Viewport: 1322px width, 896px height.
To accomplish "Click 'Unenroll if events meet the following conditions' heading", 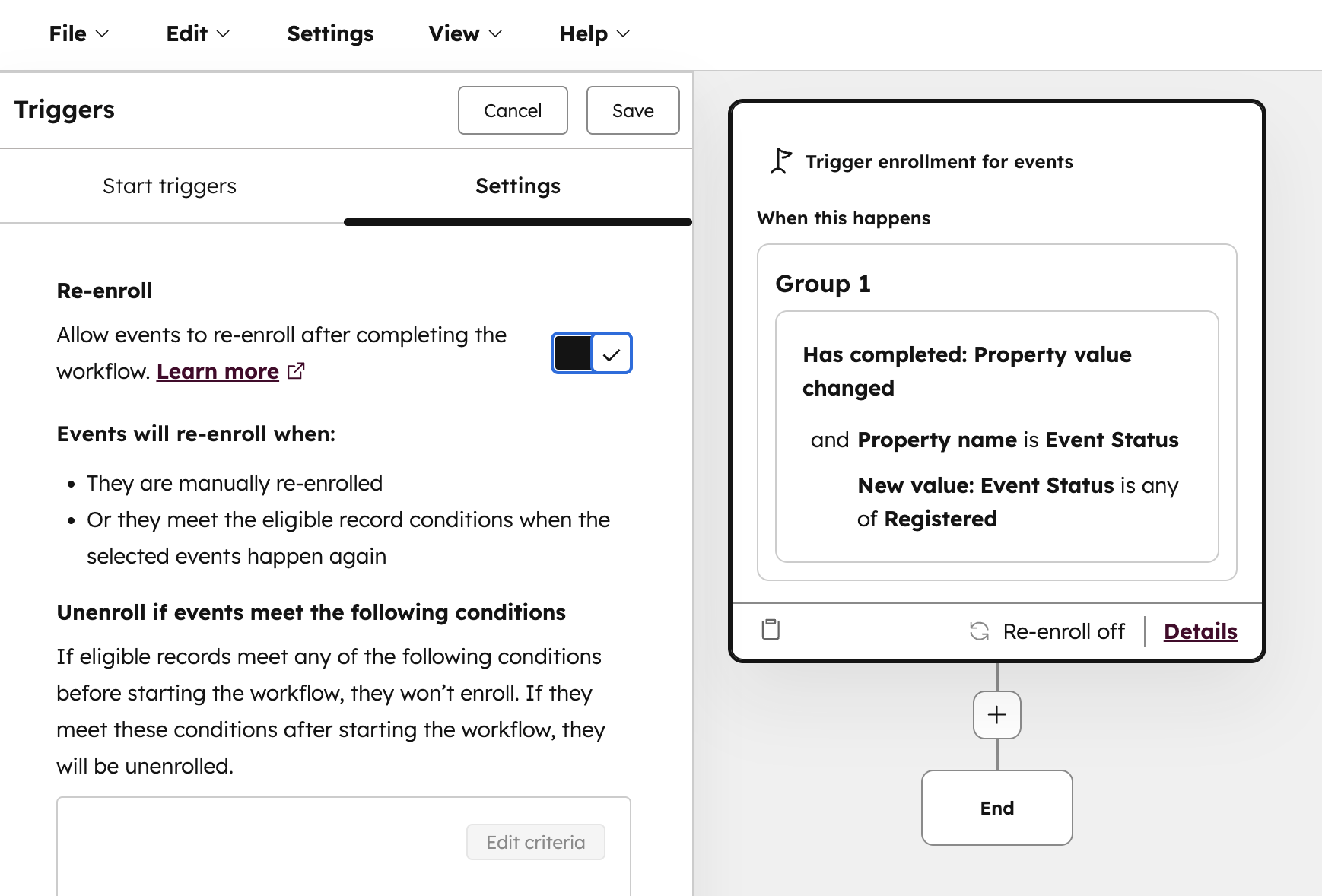I will (x=311, y=612).
